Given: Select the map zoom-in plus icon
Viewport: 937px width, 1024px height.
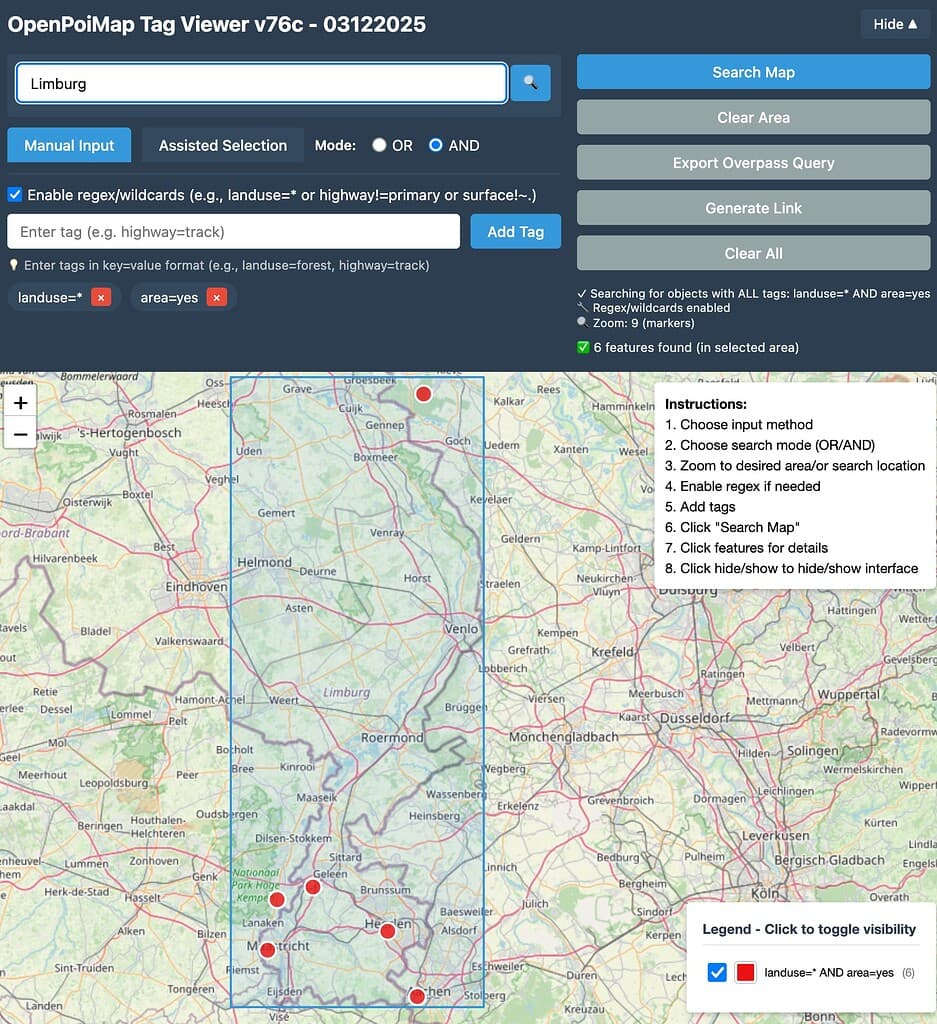Looking at the screenshot, I should pyautogui.click(x=20, y=402).
